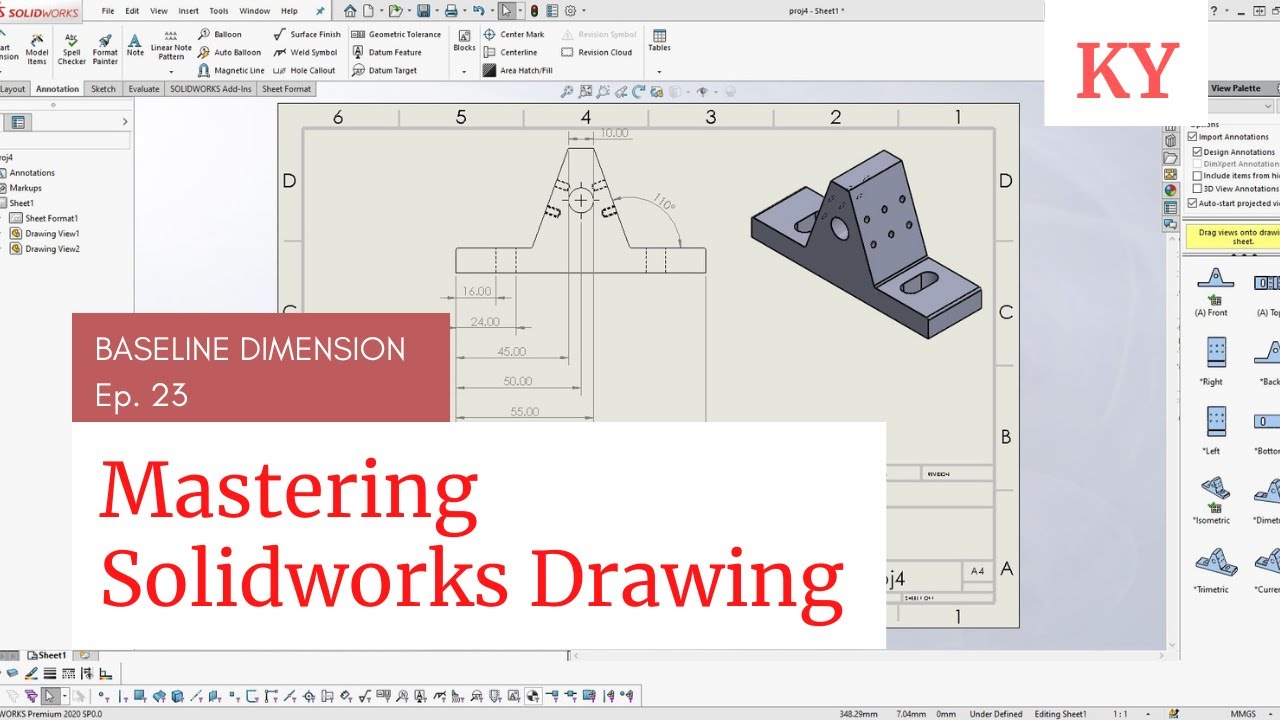
Task: Select Annotations in the feature tree
Action: pos(28,173)
